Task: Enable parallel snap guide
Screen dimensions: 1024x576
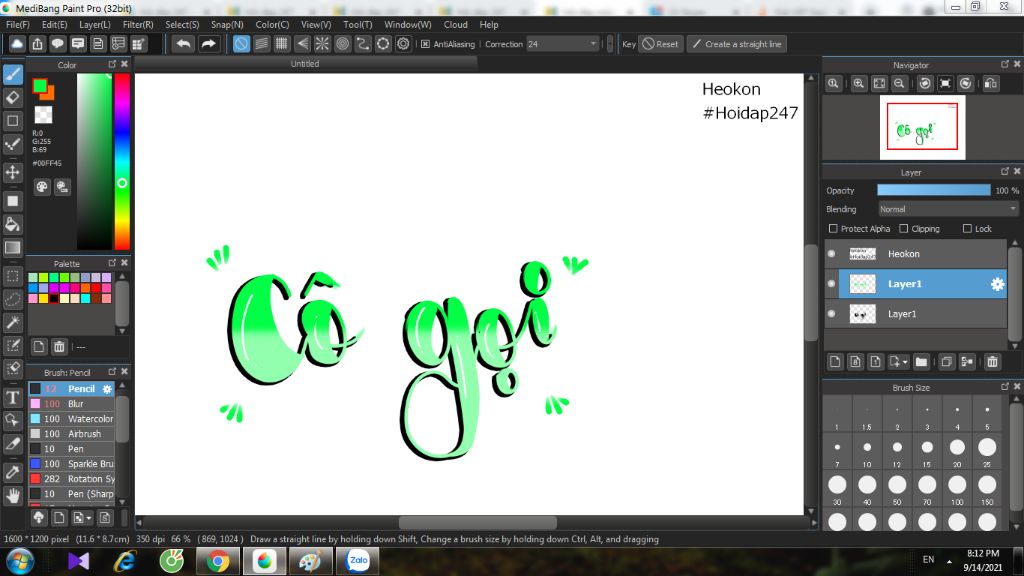Action: click(x=261, y=44)
